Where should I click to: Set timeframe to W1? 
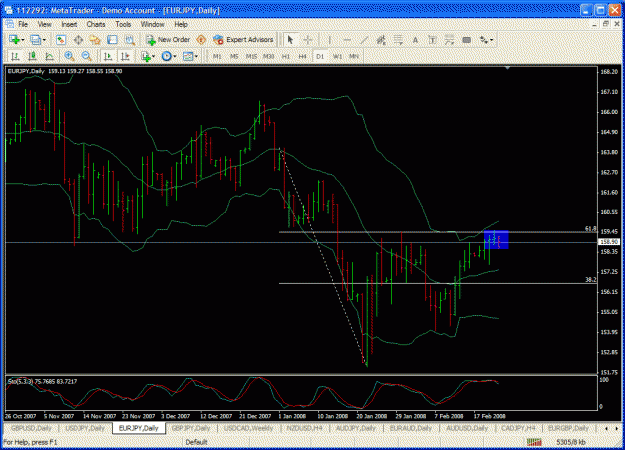338,56
